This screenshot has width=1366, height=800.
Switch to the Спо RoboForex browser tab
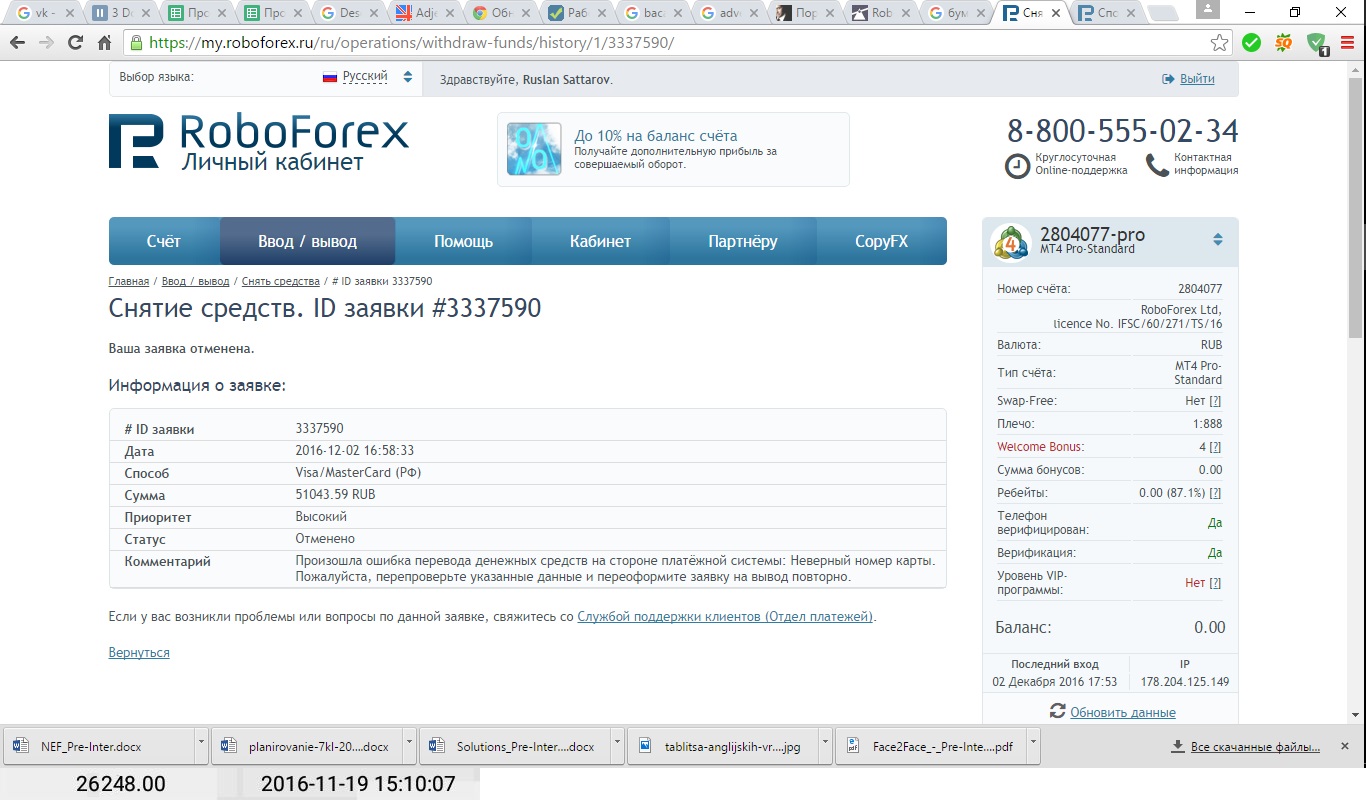[1108, 13]
